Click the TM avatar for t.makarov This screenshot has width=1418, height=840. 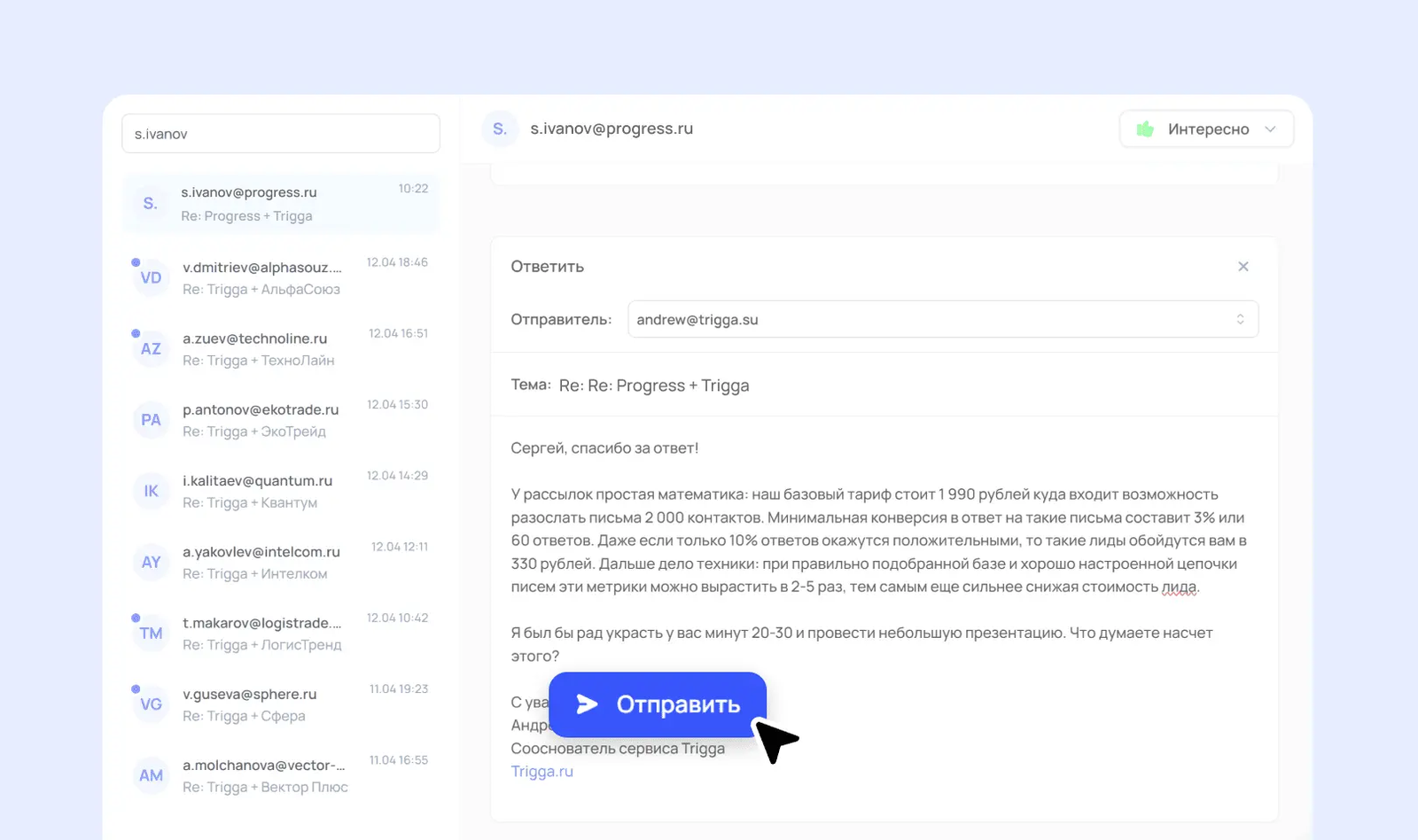[151, 634]
